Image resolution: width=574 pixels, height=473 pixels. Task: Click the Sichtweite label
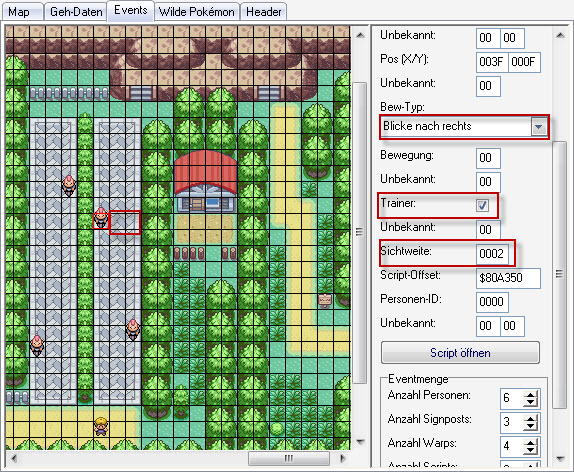pos(406,251)
